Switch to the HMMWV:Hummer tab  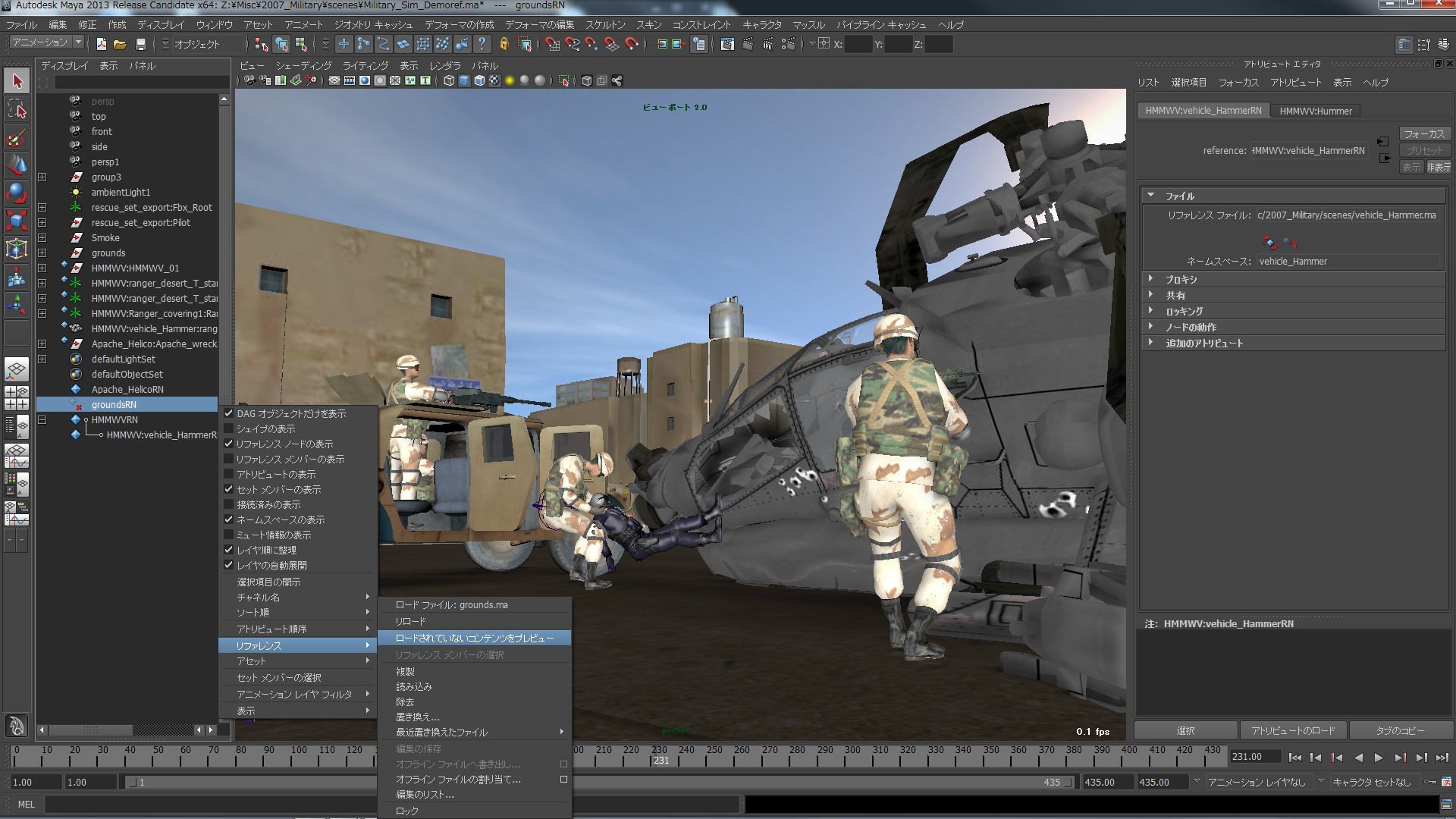(x=1315, y=111)
